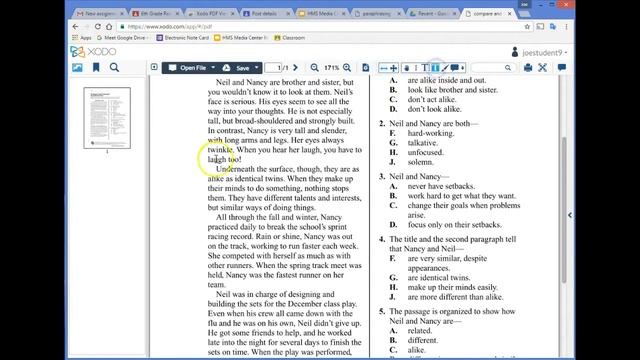Open the bookmarks panel icon
The width and height of the screenshot is (640, 360).
point(96,67)
